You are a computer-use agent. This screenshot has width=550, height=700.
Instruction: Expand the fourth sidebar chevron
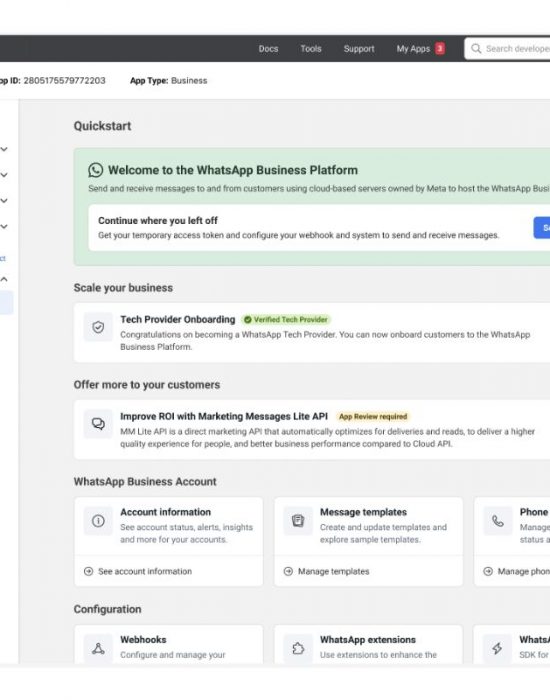(4, 227)
